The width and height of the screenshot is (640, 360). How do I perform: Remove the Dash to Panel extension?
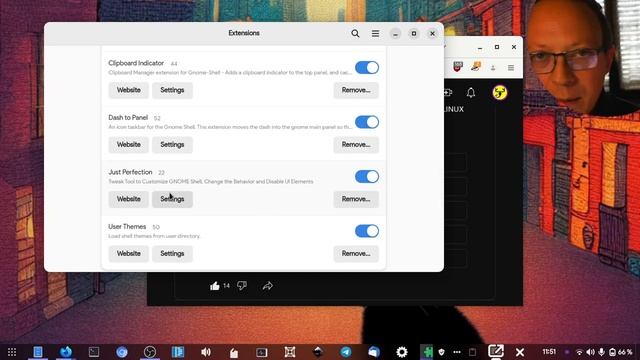pos(356,144)
